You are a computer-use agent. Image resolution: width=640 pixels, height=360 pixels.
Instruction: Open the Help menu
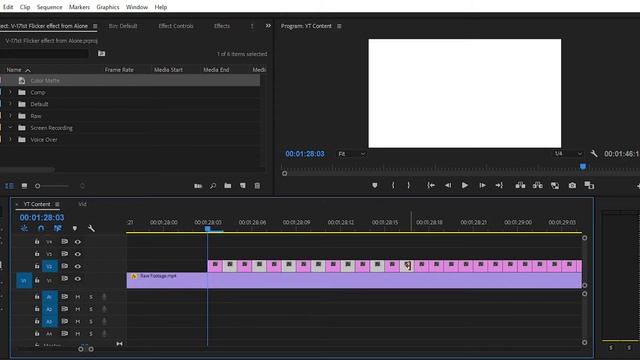pos(160,7)
